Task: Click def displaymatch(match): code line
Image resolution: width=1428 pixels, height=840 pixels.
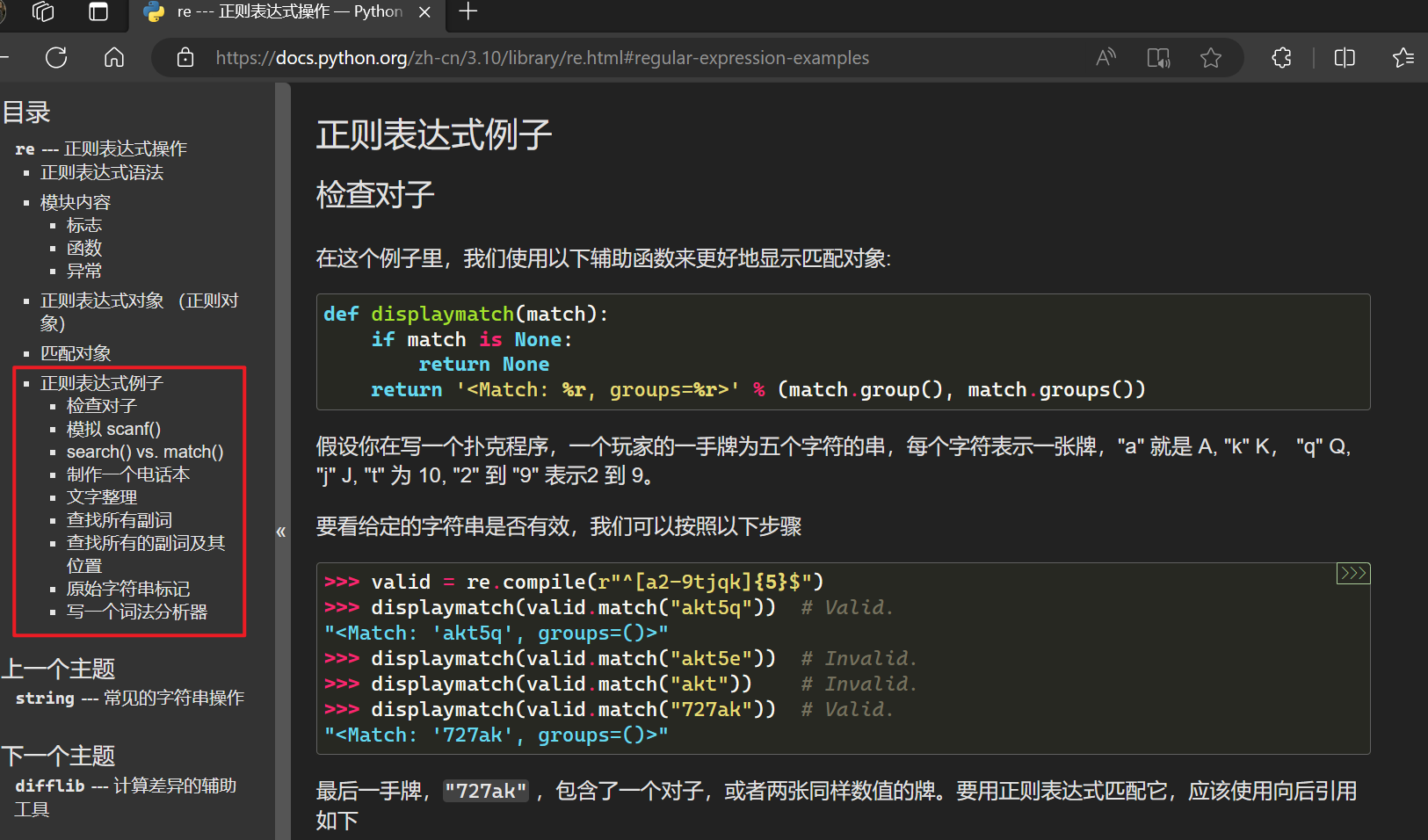Action: coord(466,314)
